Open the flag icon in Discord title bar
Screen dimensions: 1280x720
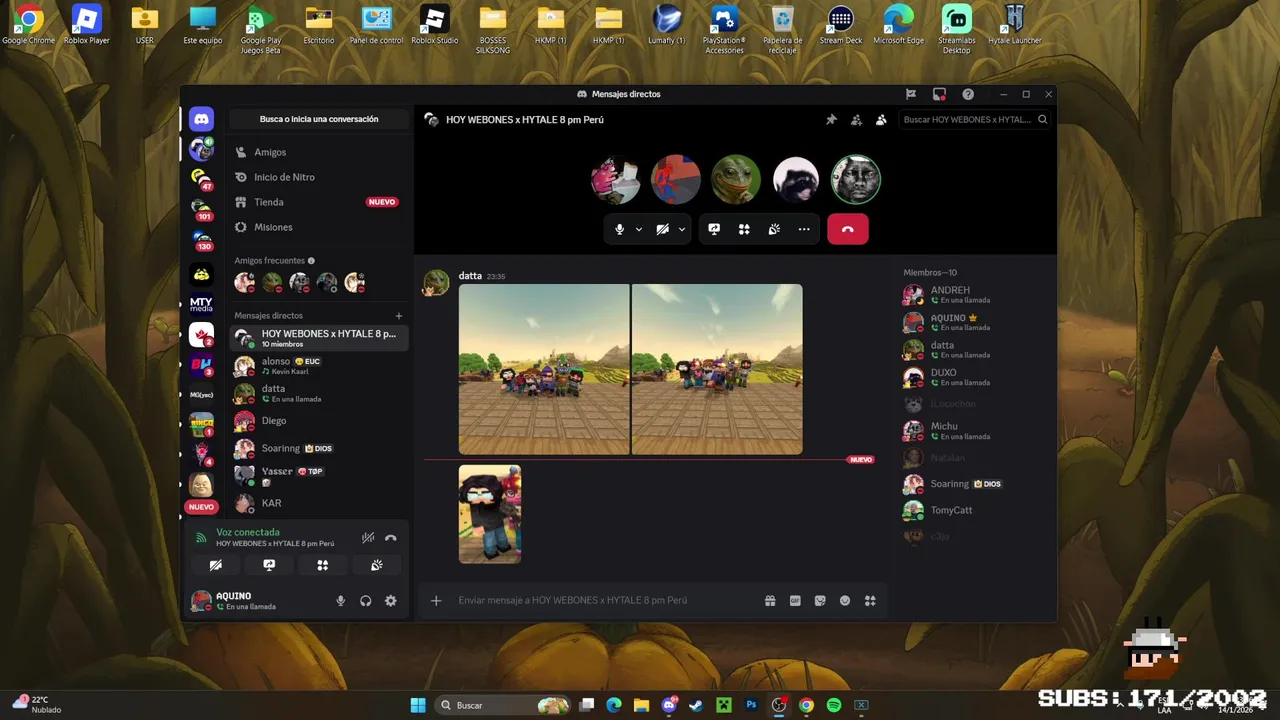coord(911,94)
